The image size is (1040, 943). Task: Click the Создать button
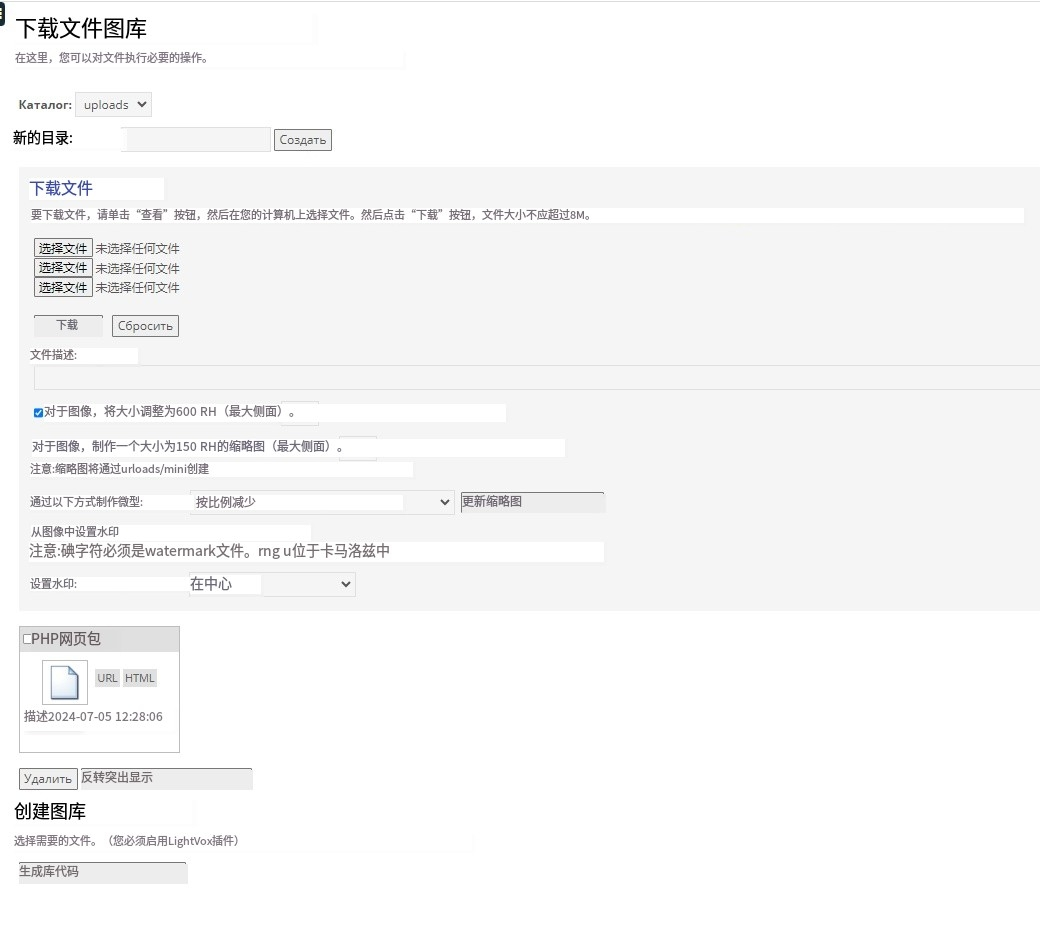coord(302,140)
